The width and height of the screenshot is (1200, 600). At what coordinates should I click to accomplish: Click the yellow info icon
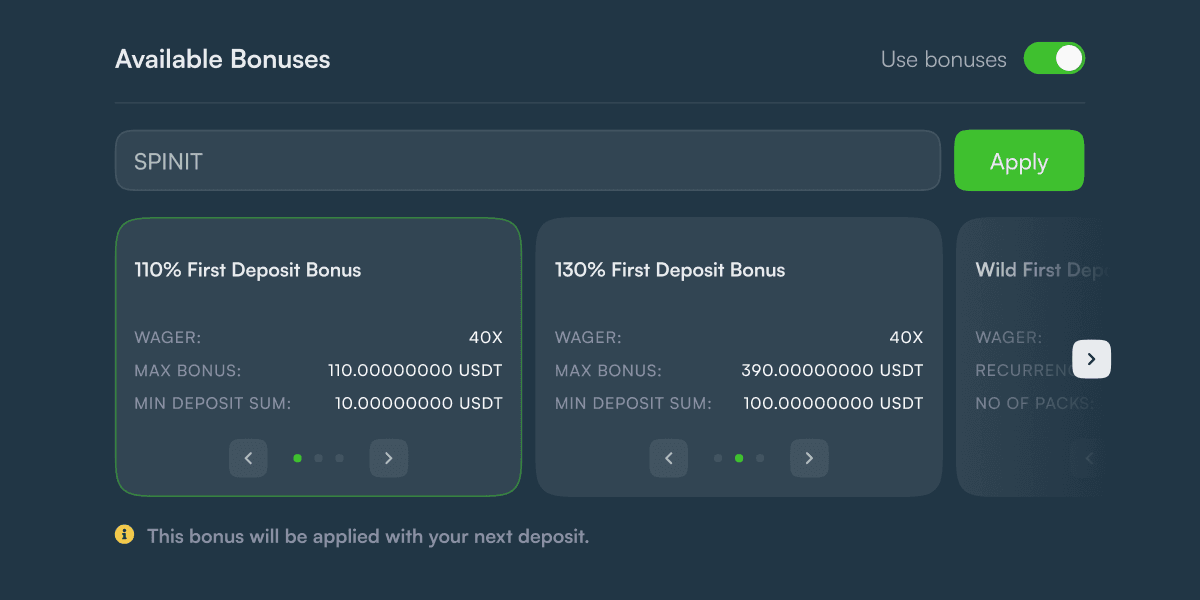[x=124, y=535]
